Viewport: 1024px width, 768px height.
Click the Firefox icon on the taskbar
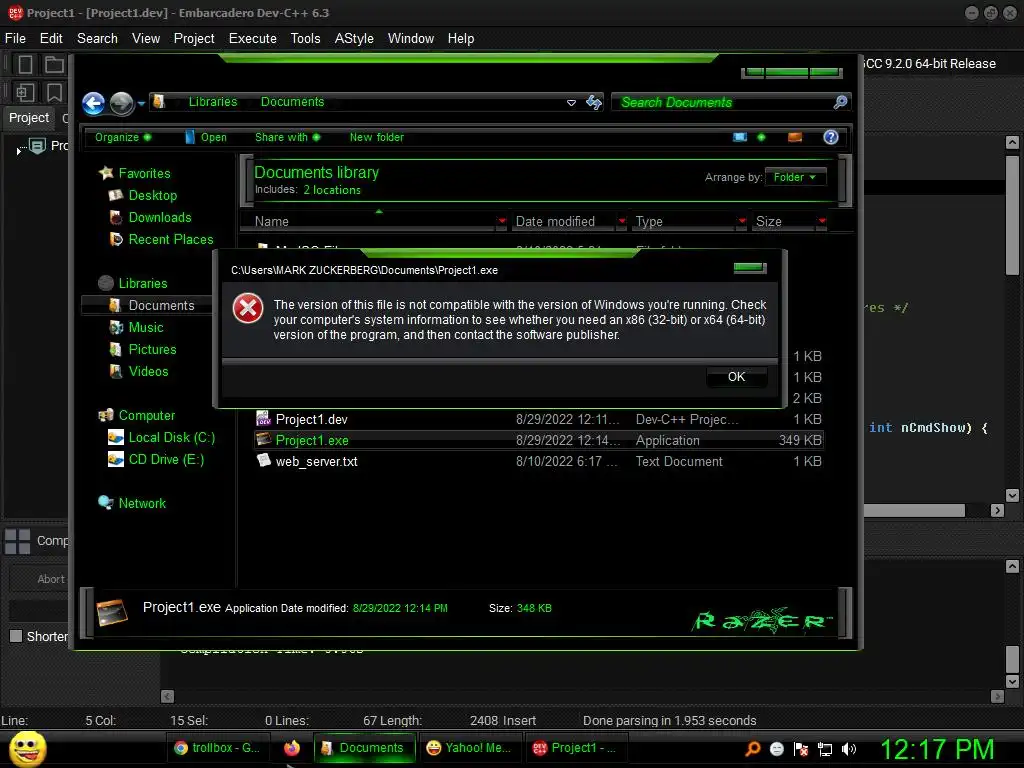point(292,748)
